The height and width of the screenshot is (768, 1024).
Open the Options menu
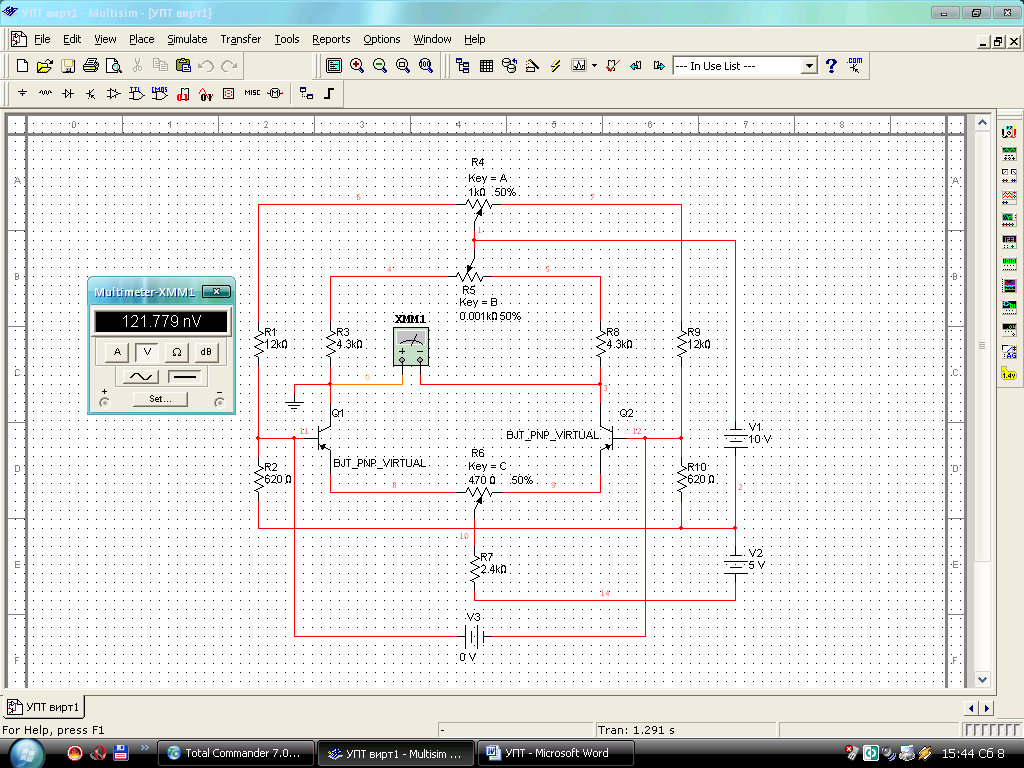(x=381, y=39)
